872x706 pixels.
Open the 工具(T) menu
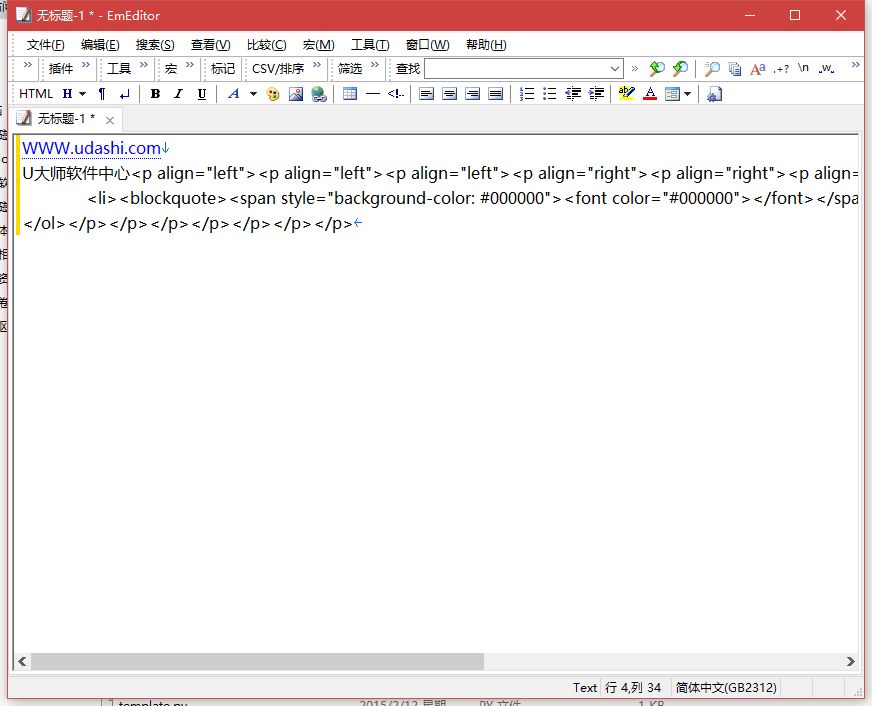click(370, 45)
